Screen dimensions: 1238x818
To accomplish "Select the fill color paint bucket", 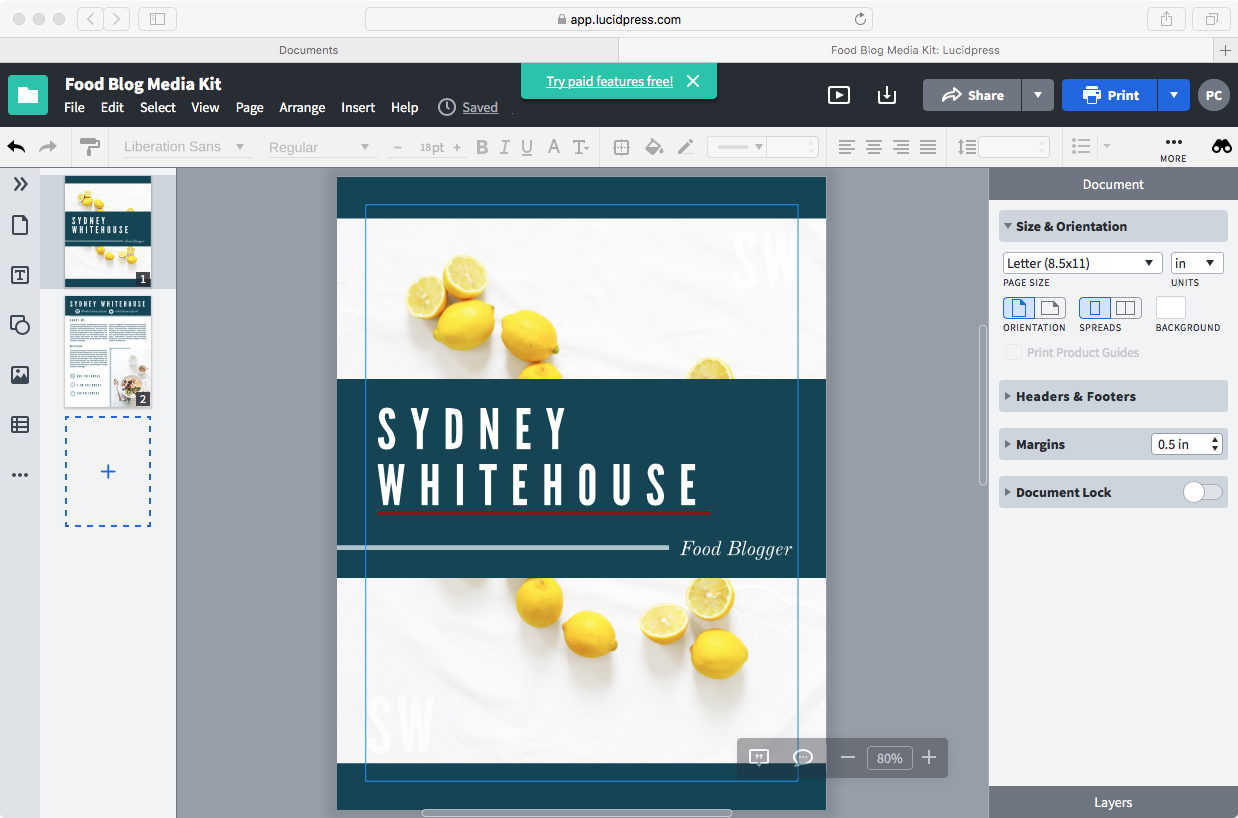I will (x=654, y=147).
